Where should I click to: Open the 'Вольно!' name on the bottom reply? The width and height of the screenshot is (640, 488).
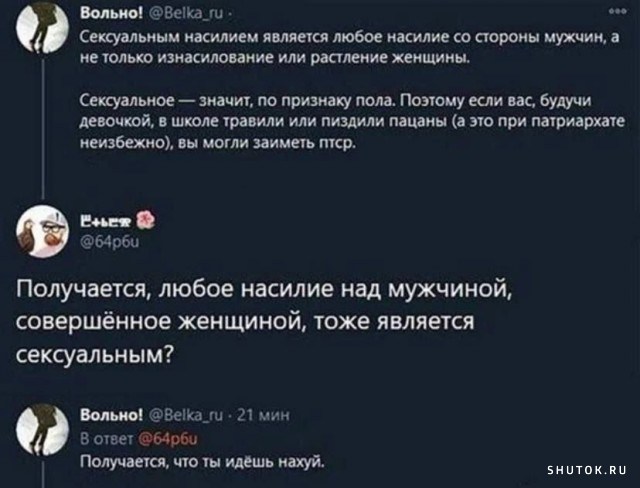111,415
